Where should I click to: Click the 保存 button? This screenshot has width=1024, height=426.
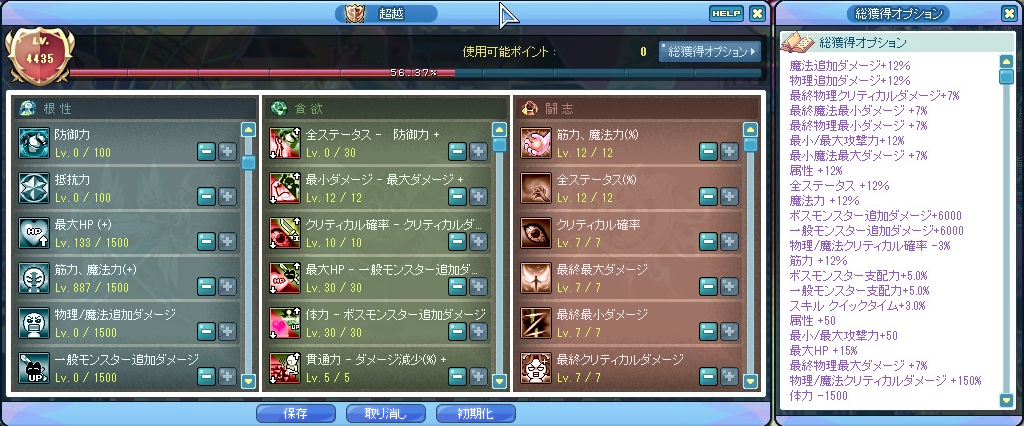(x=296, y=414)
